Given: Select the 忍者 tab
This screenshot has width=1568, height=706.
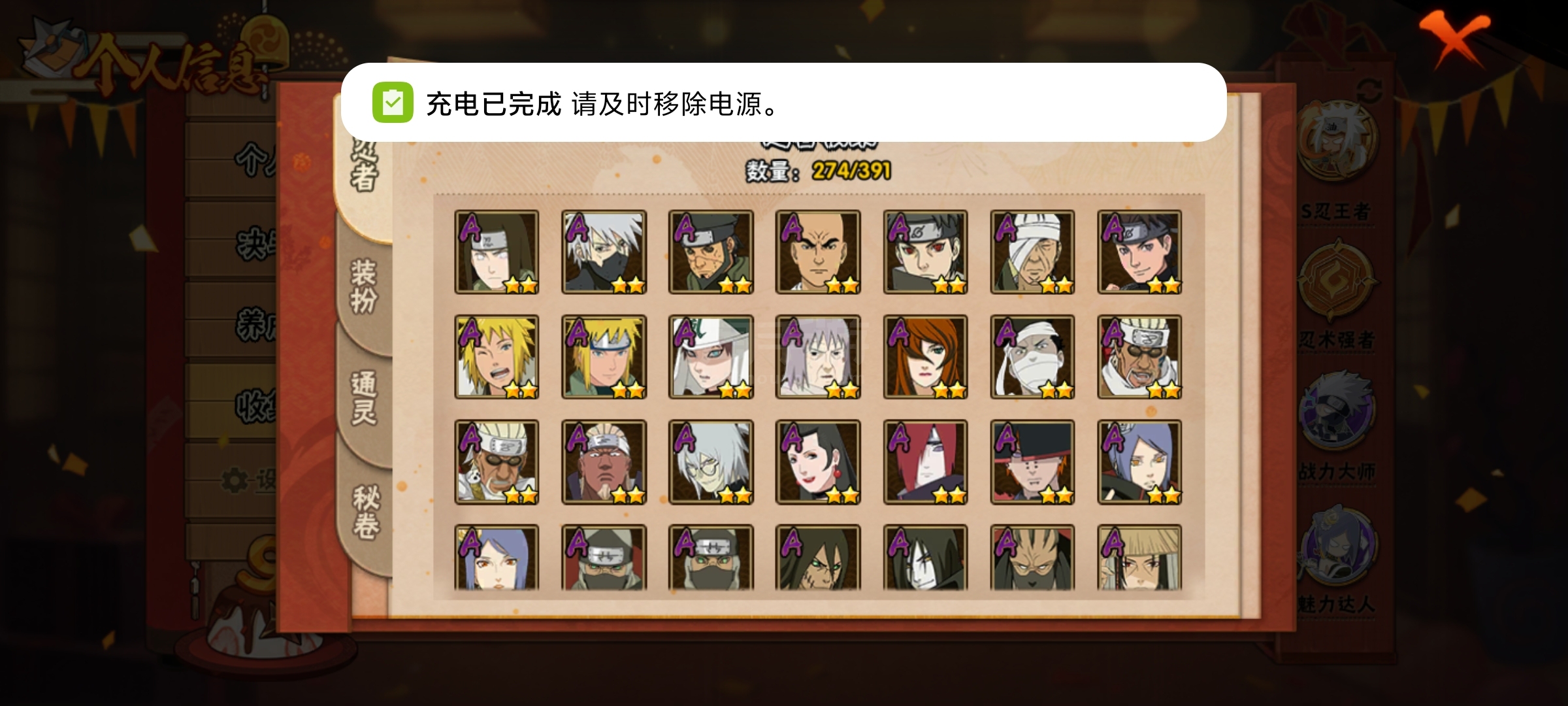Looking at the screenshot, I should point(364,169).
